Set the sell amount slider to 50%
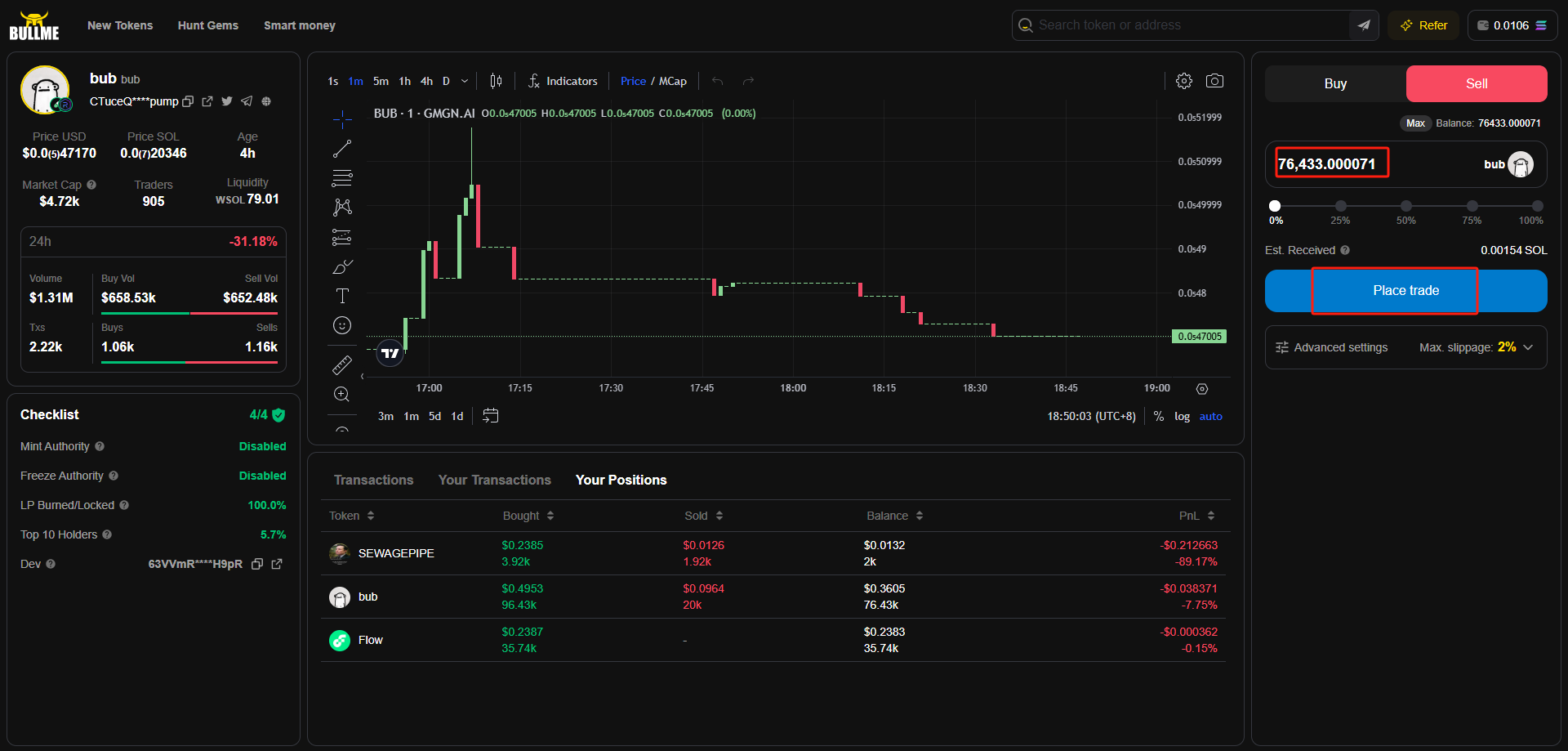The height and width of the screenshot is (751, 1568). pyautogui.click(x=1405, y=206)
